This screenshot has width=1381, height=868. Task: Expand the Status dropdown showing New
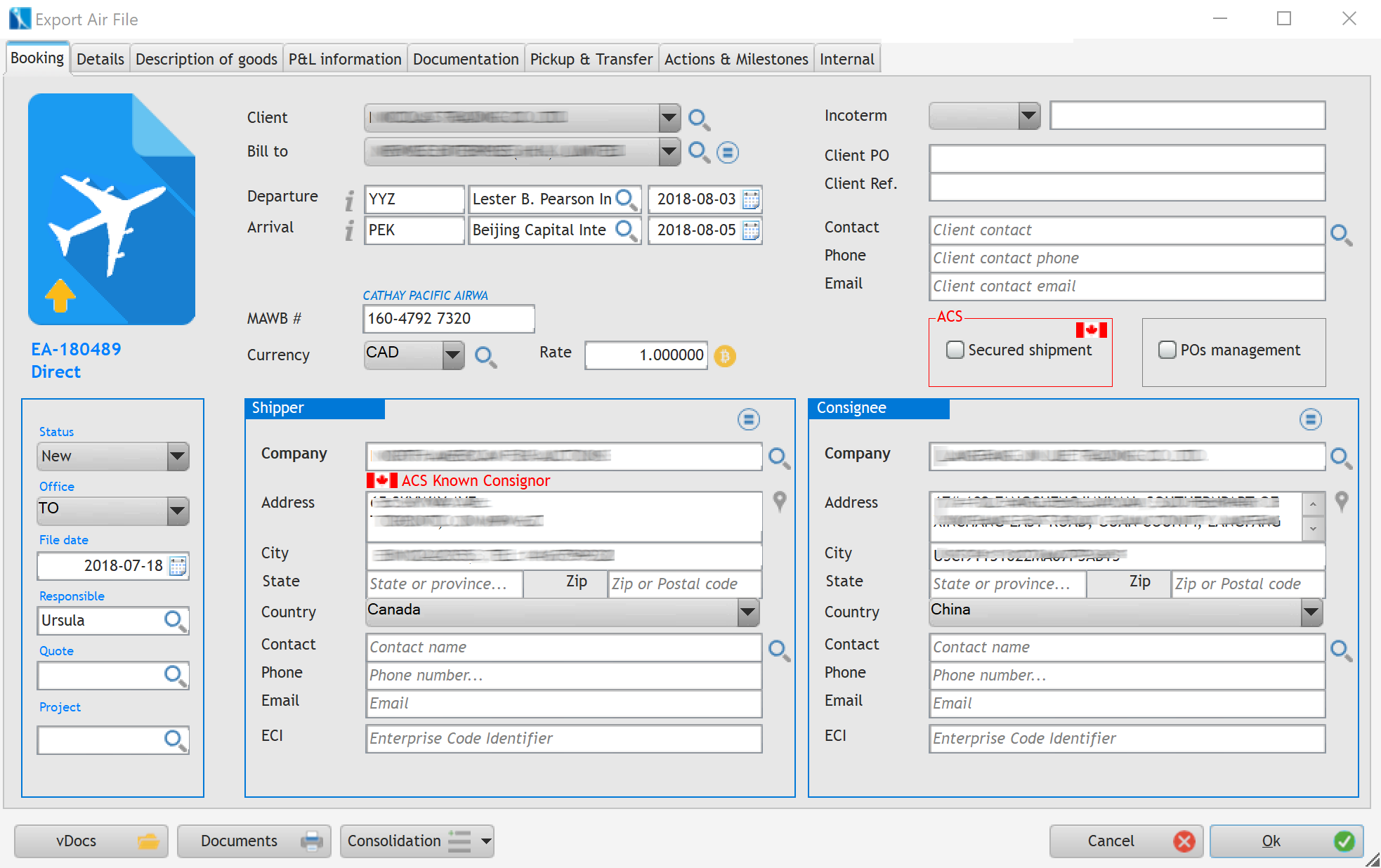tap(178, 456)
